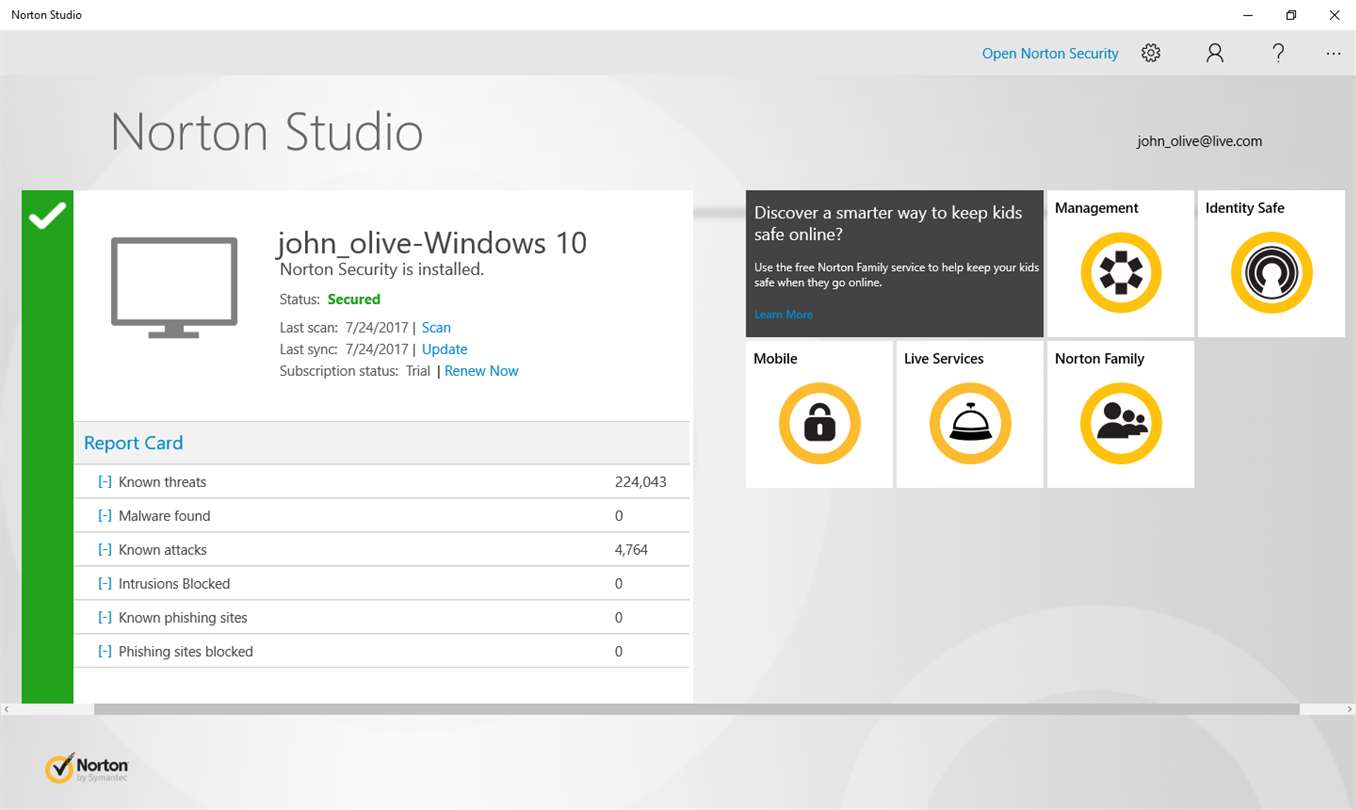Click the 224,043 known threats value

[x=641, y=482]
